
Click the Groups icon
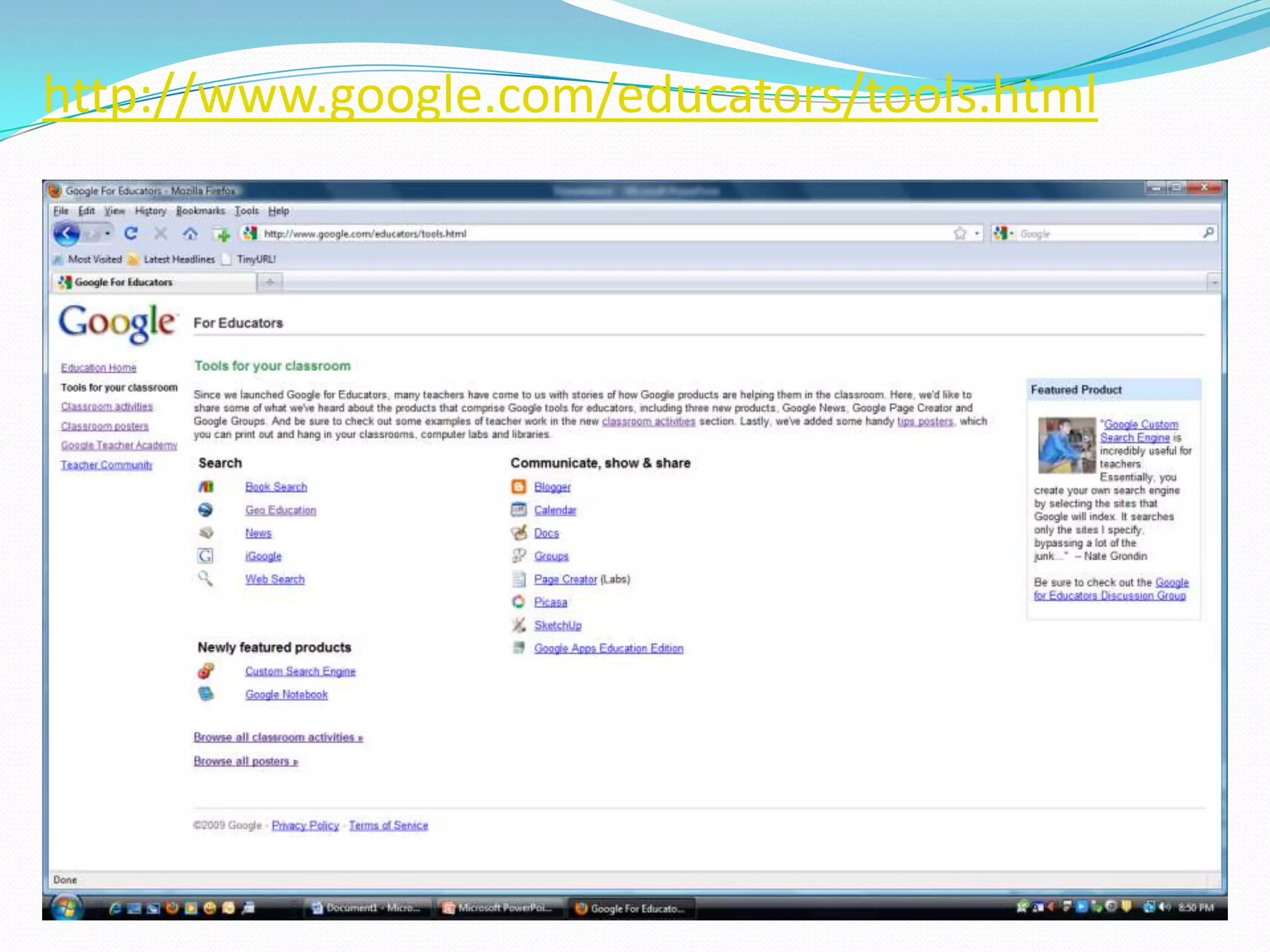pos(518,556)
